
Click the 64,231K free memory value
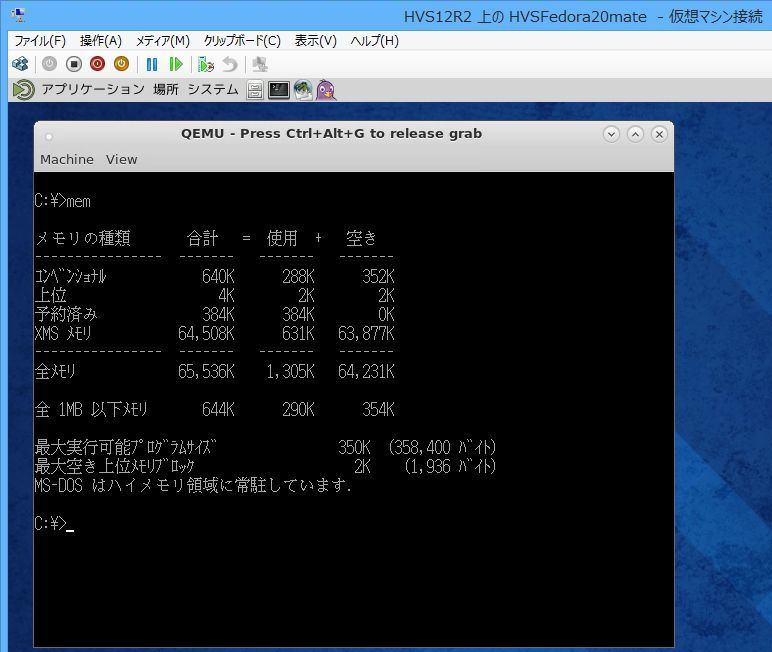tap(366, 371)
